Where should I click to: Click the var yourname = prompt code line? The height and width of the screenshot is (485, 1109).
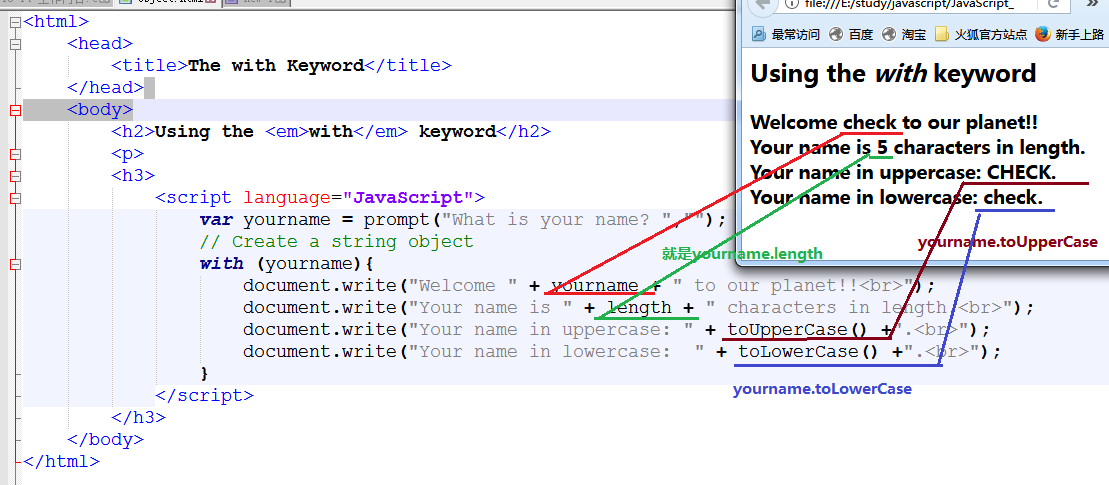click(x=463, y=220)
